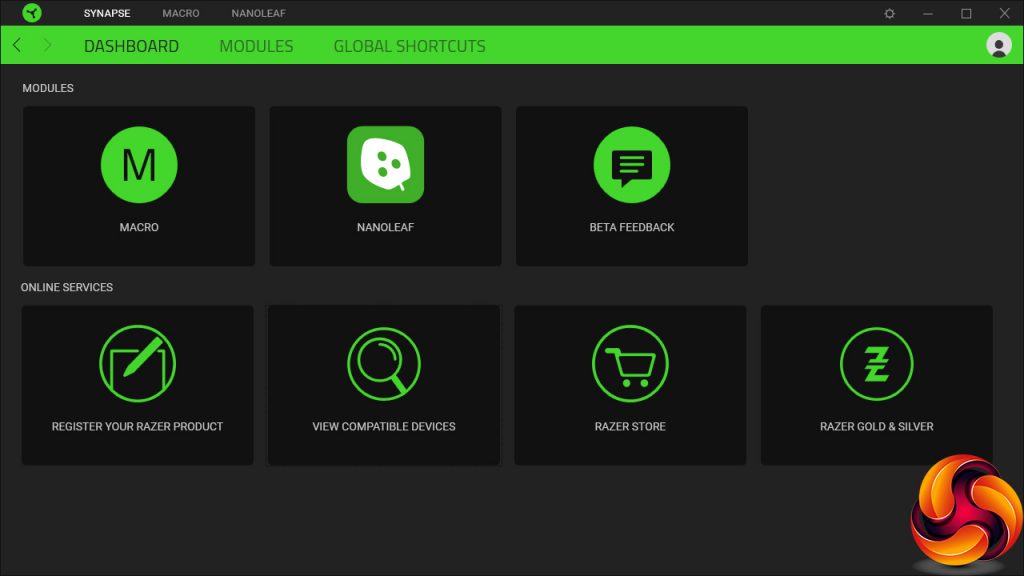Switch to the Nanoleaf top tab

[x=259, y=13]
